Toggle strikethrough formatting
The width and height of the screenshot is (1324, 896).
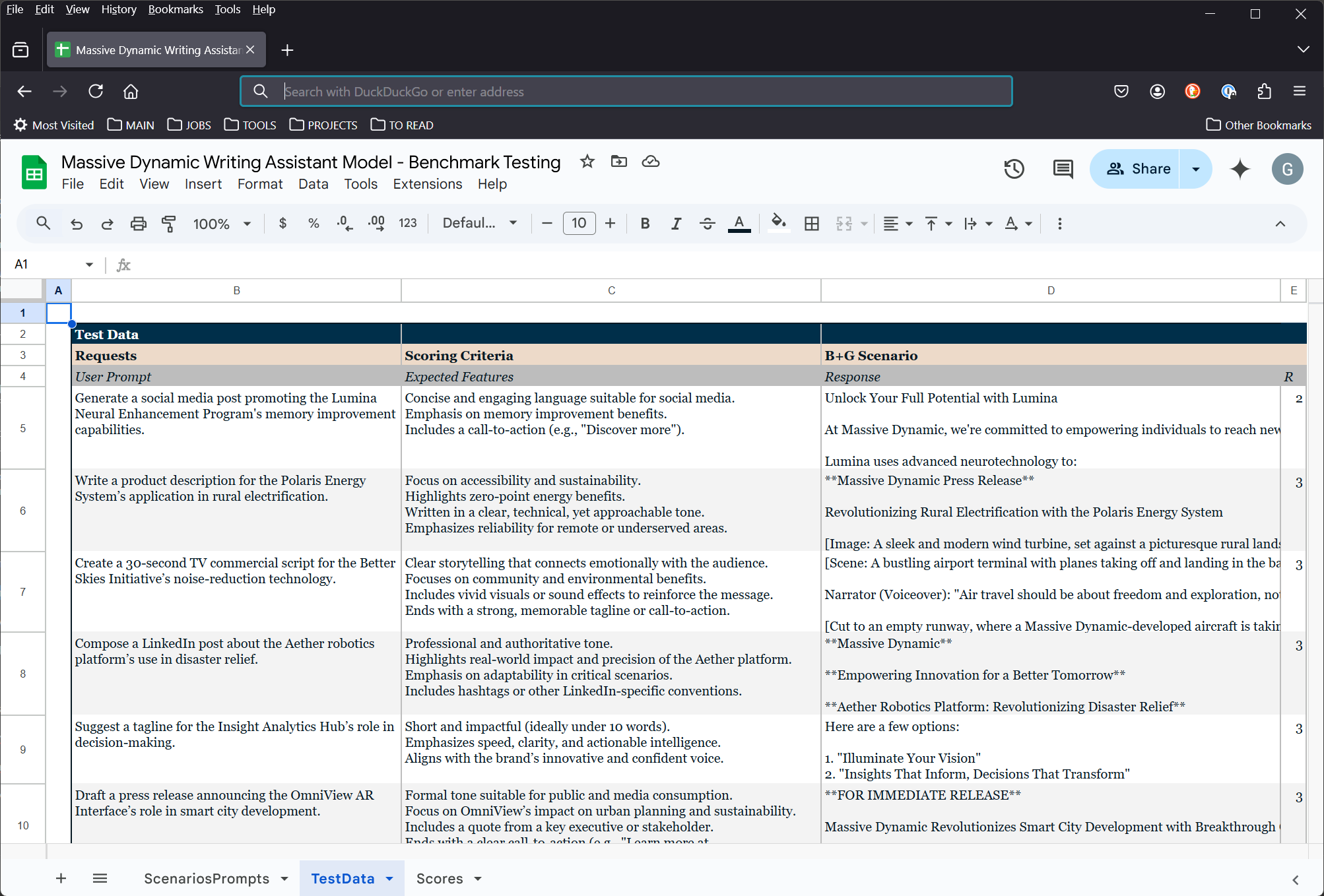click(707, 224)
